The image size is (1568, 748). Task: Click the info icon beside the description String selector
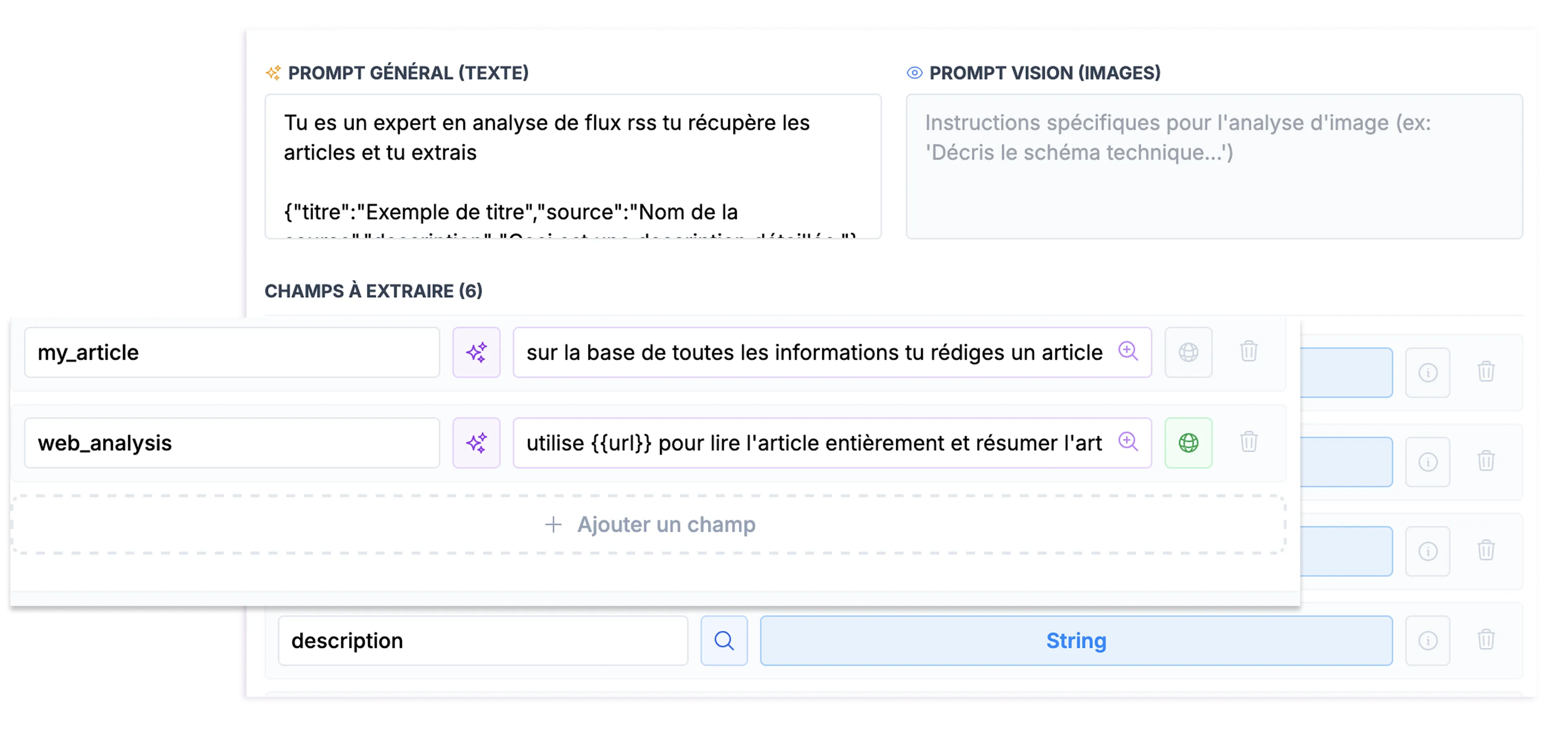[1428, 640]
